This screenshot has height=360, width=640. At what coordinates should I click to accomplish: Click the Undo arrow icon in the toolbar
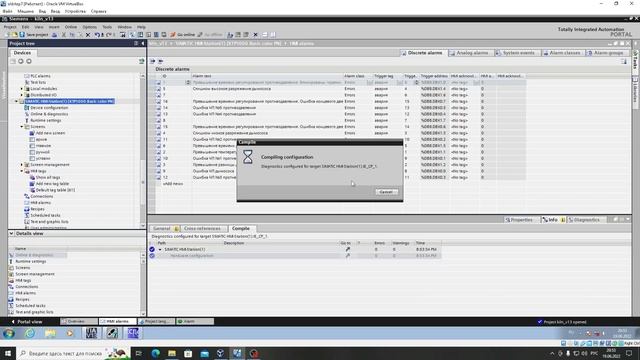tap(97, 35)
